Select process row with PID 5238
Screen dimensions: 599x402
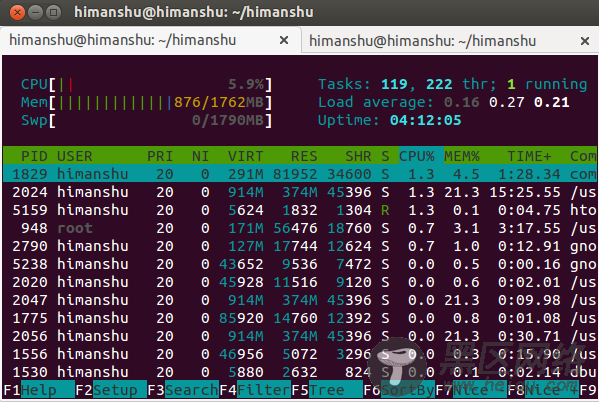(300, 264)
